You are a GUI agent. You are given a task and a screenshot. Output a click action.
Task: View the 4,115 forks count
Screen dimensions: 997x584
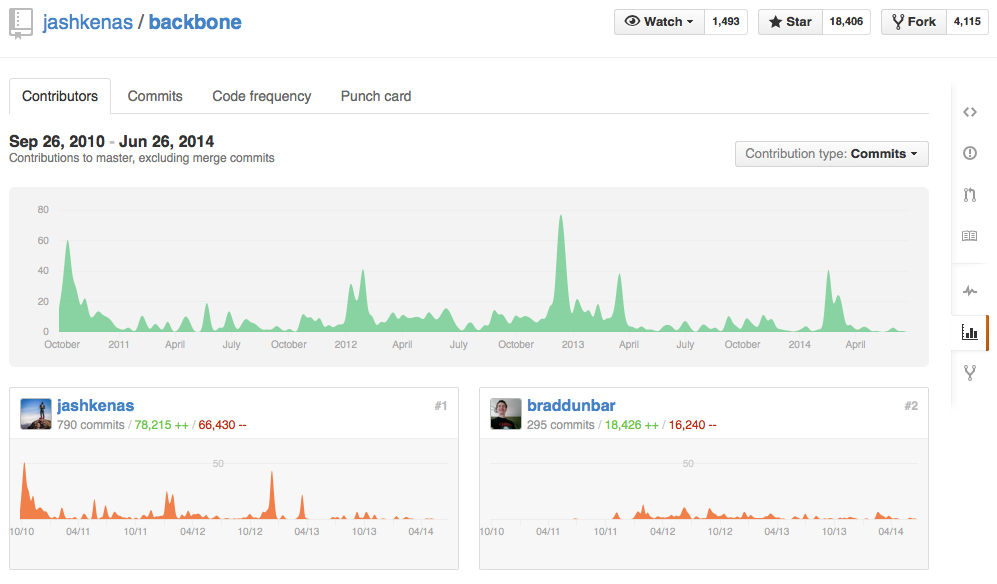[x=967, y=22]
